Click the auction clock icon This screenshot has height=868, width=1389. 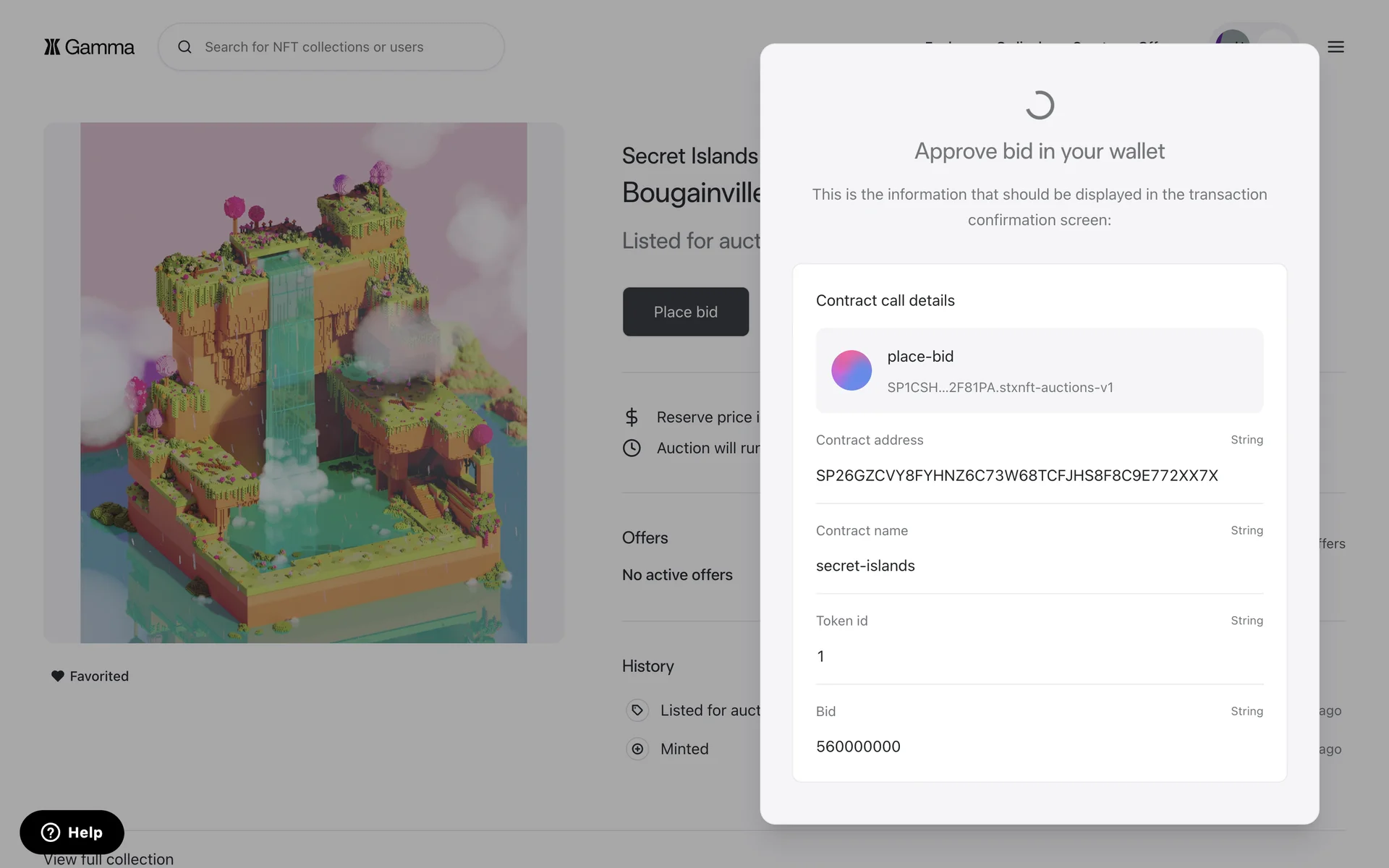pos(632,448)
